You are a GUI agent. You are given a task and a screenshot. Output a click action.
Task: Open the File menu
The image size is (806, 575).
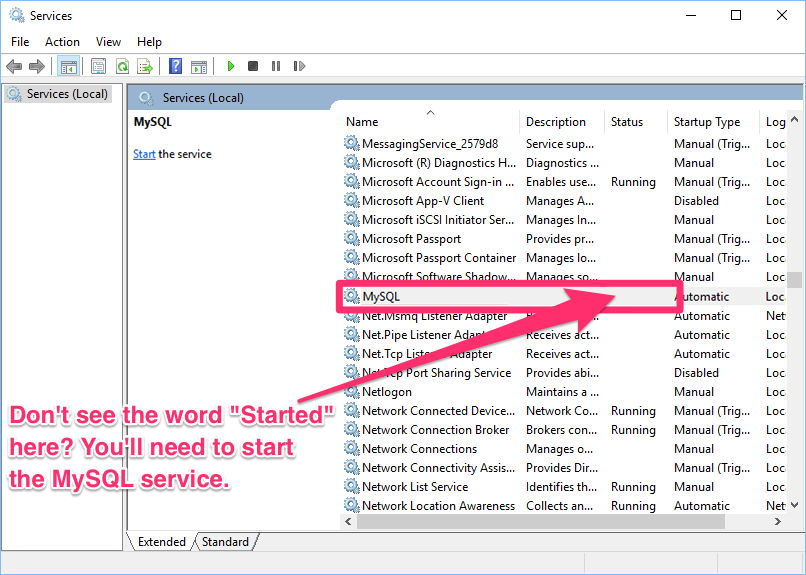[x=20, y=42]
